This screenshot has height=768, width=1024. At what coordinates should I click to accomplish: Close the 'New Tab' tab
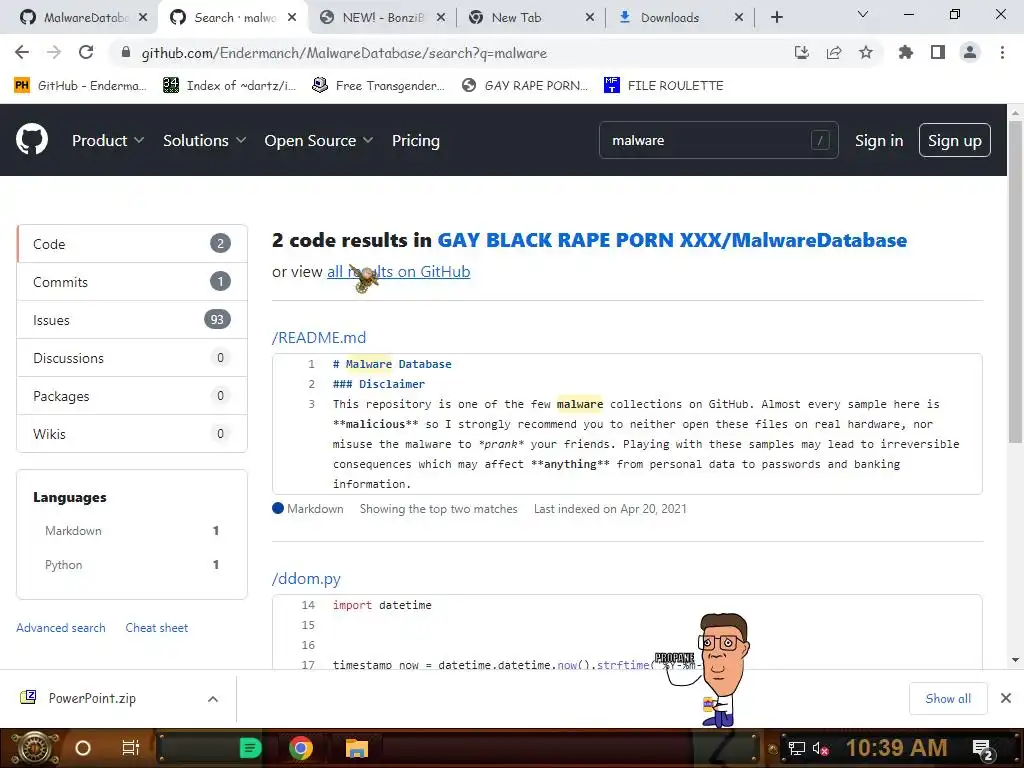point(590,18)
